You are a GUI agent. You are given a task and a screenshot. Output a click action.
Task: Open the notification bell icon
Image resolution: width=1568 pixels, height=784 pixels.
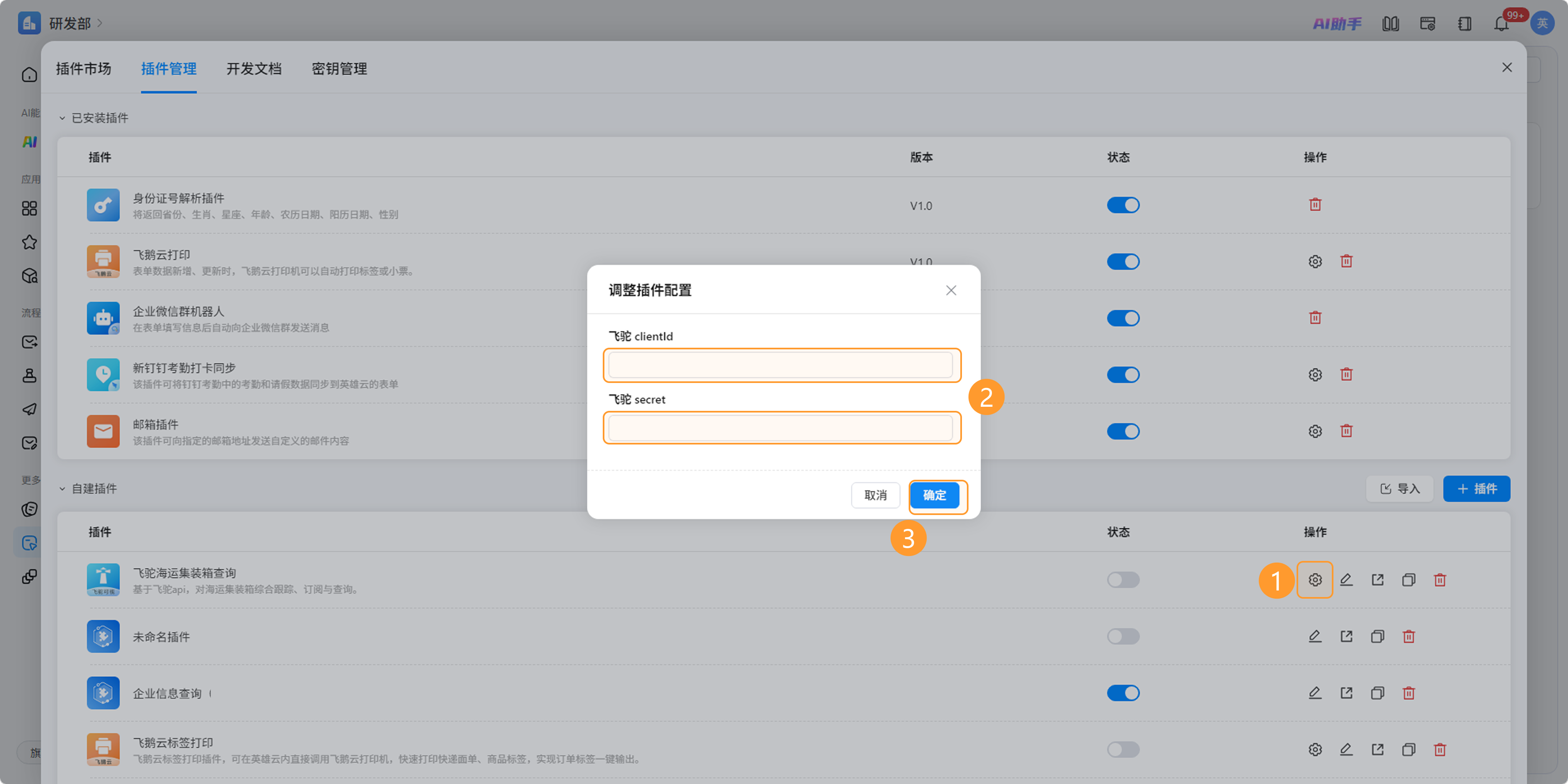click(x=1501, y=24)
